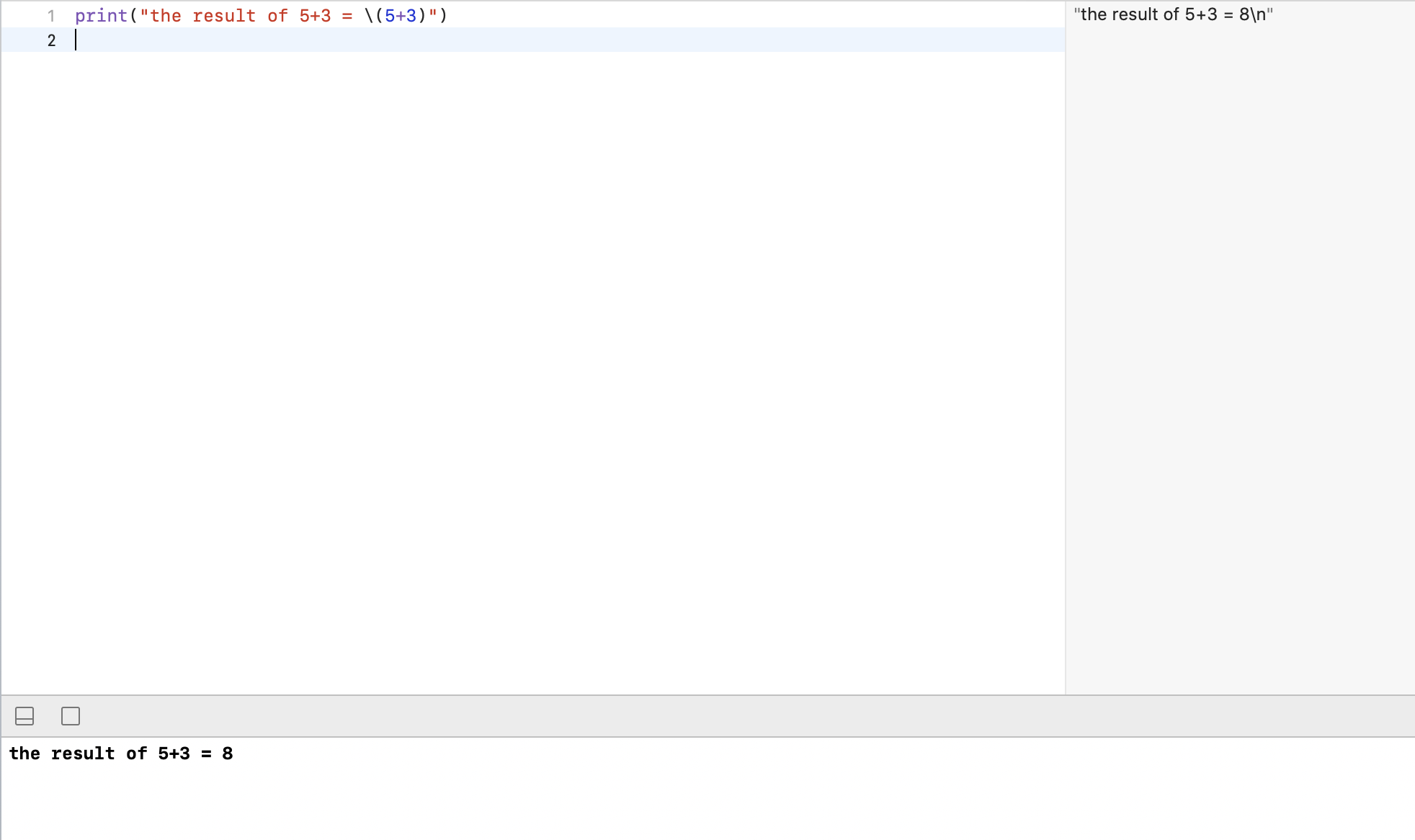Click line number 1 in gutter
This screenshot has height=840, width=1415.
51,16
